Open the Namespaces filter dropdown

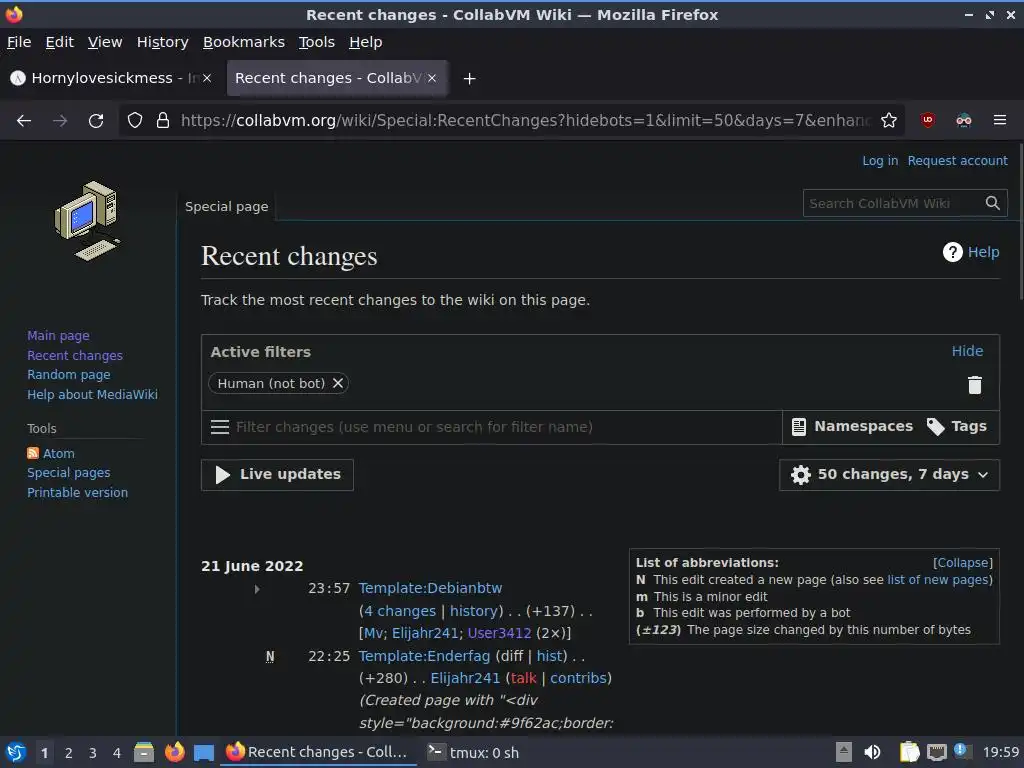852,426
